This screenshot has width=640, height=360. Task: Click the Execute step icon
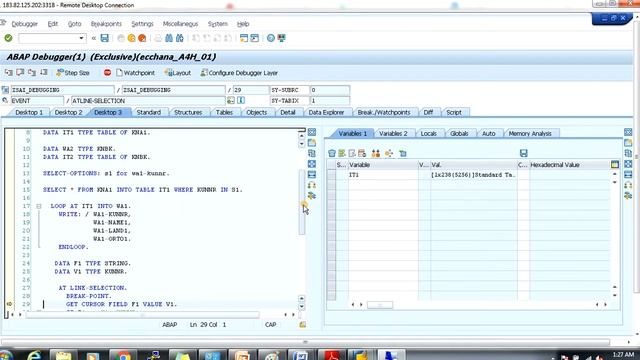20,73
